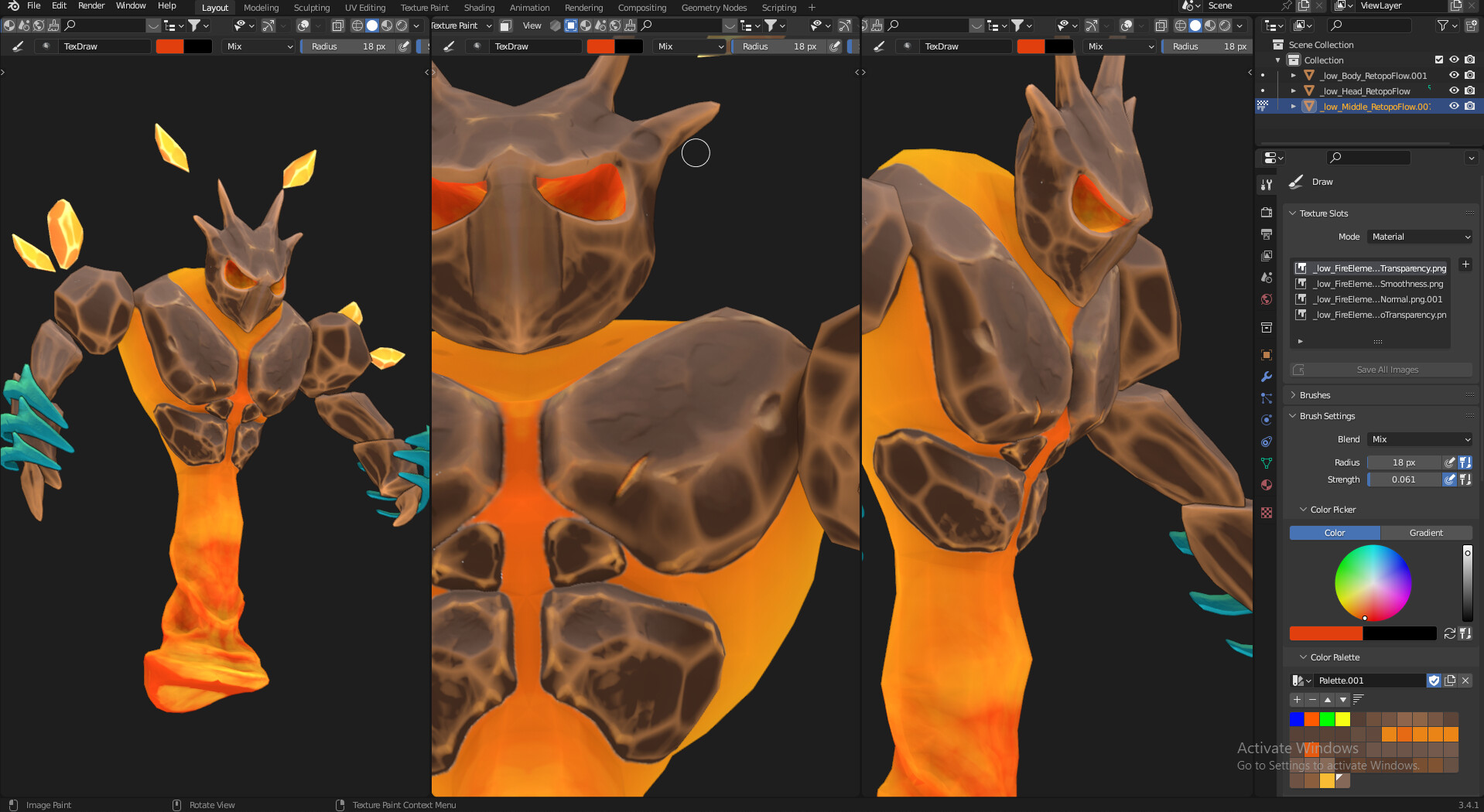1484x812 pixels.
Task: Select the blue swatch in the Color Palette
Action: [x=1297, y=719]
